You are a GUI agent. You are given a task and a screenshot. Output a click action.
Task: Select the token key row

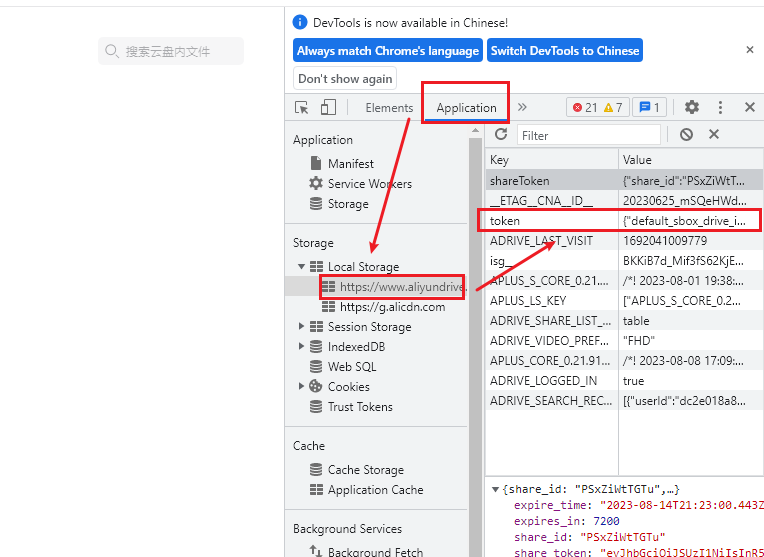pyautogui.click(x=625, y=221)
